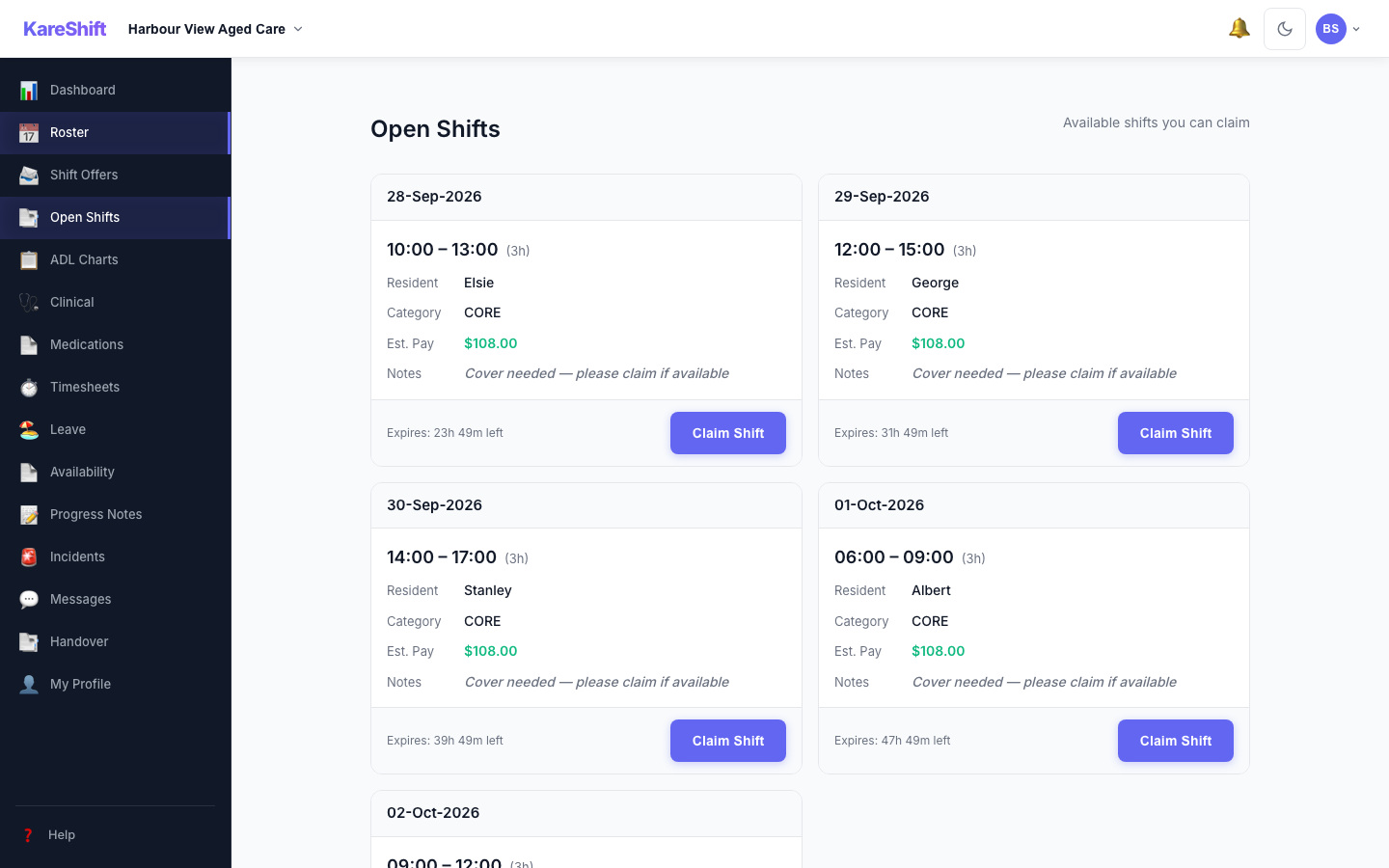This screenshot has width=1389, height=868.
Task: Open the Roster page
Action: [116, 132]
